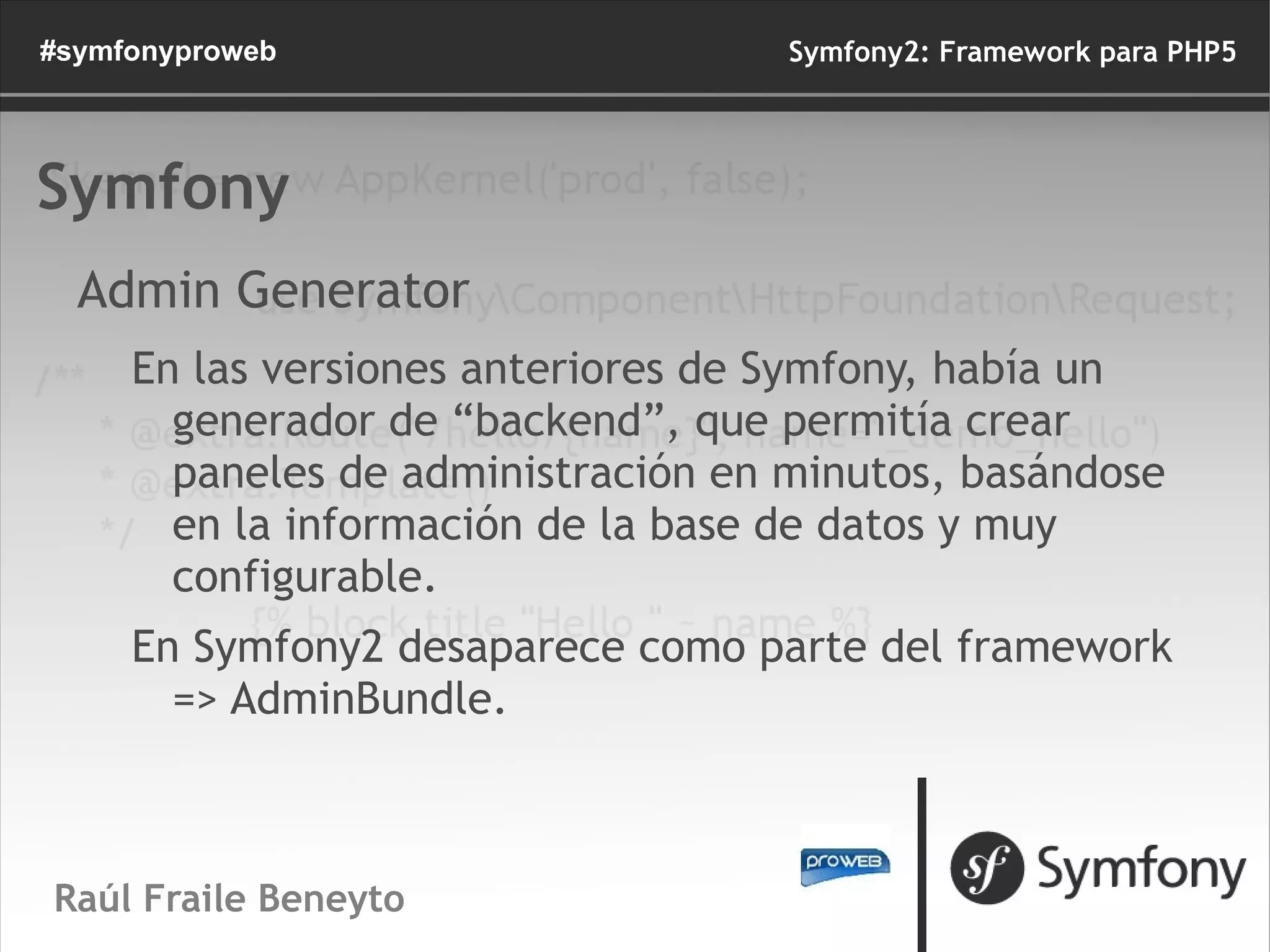Click the Admin Generator subtitle
1270x952 pixels.
273,290
